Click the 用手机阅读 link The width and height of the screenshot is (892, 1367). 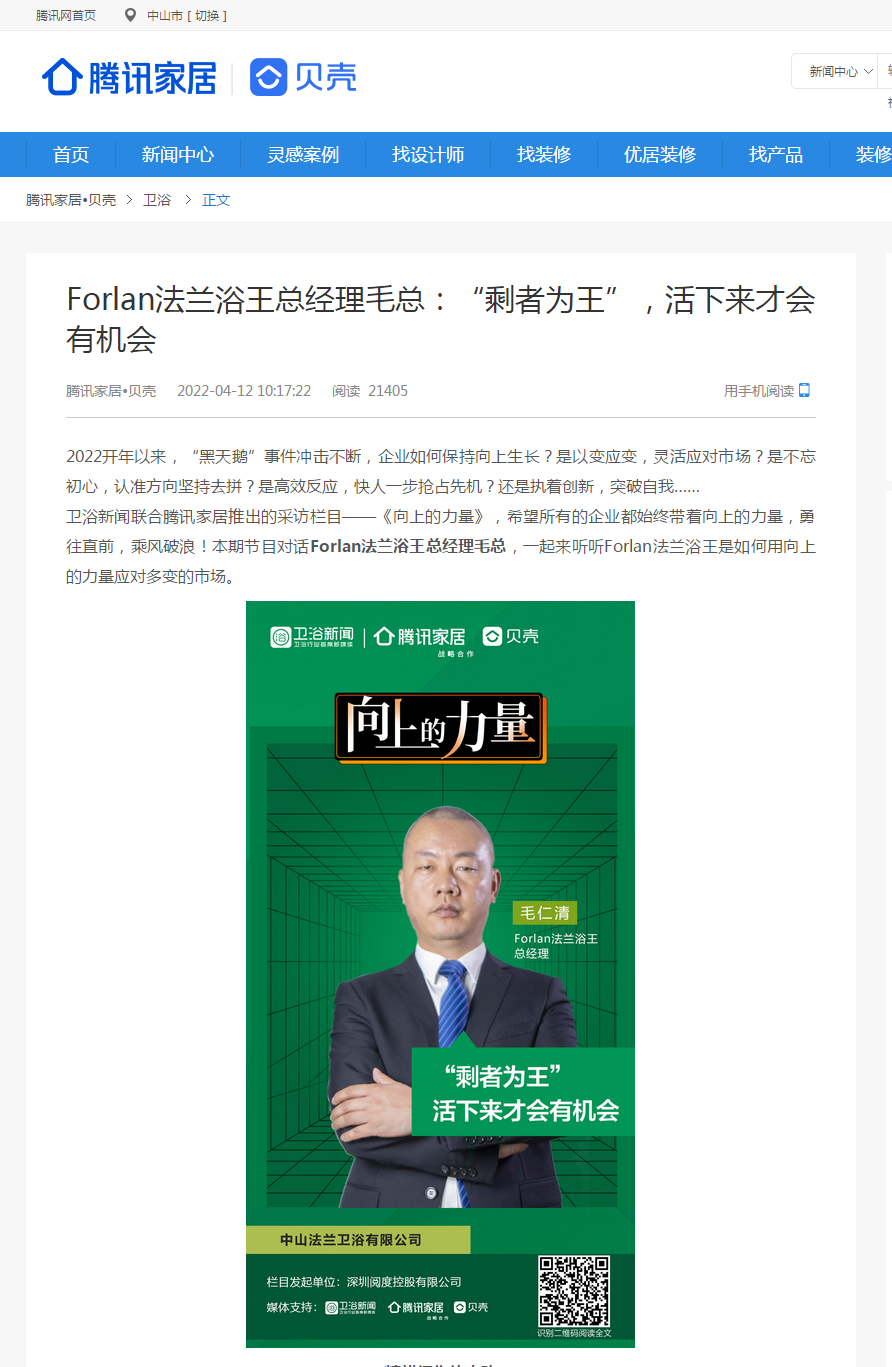759,391
